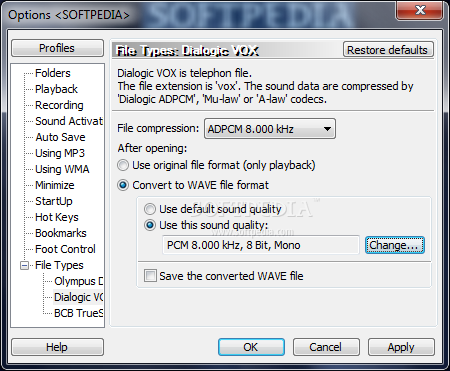
Task: Go to the Recording settings
Action: click(59, 105)
